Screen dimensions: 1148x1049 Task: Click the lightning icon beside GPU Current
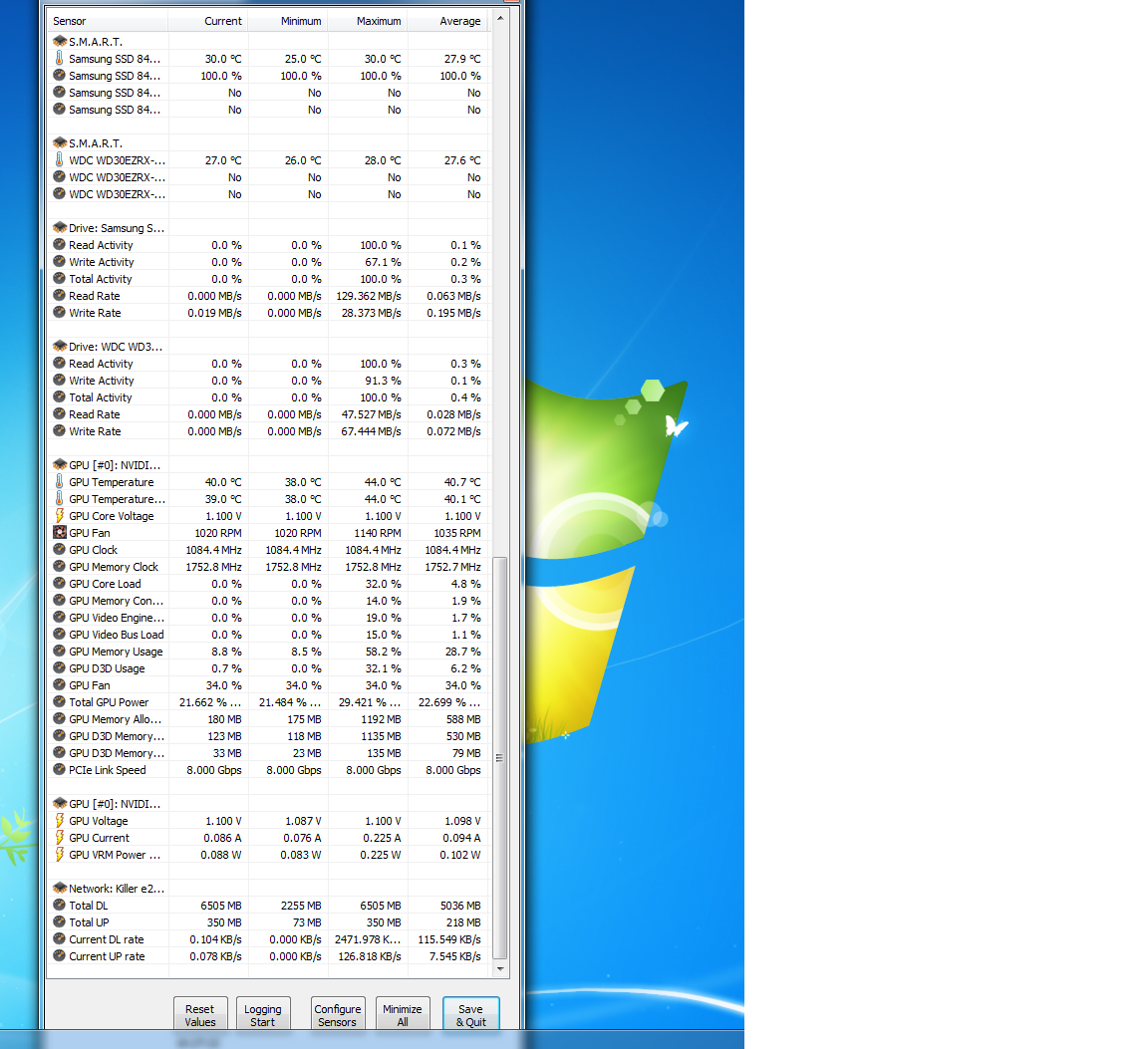[60, 837]
